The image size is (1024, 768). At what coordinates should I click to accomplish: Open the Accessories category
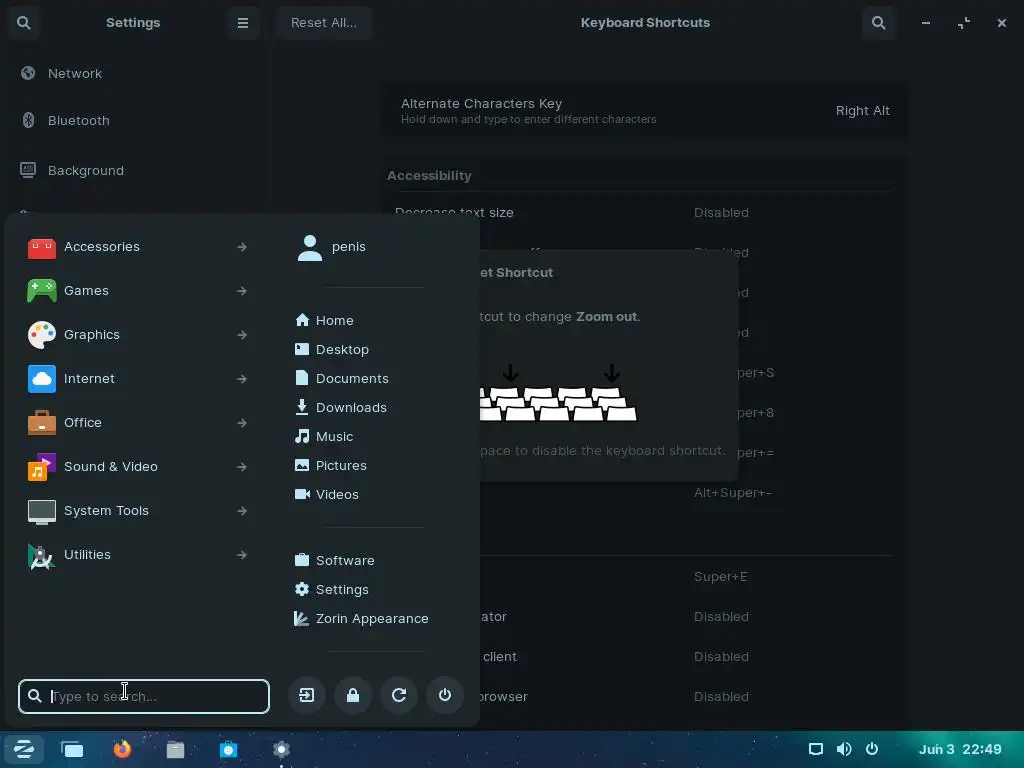[x=137, y=247]
